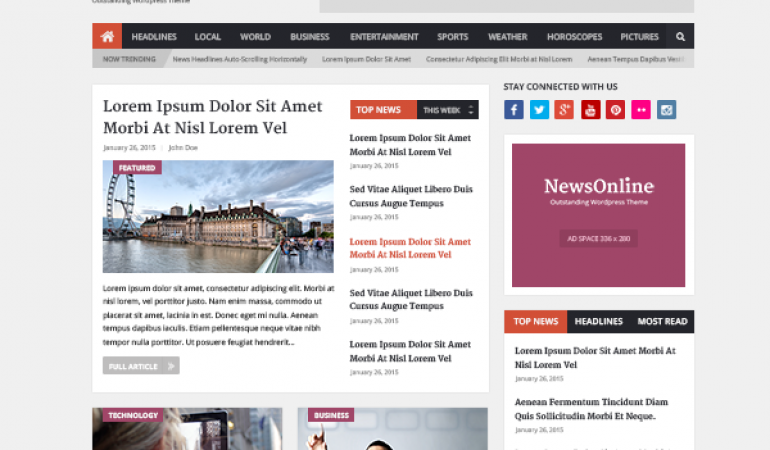Open the Pinterest icon link
The height and width of the screenshot is (450, 770).
616,110
